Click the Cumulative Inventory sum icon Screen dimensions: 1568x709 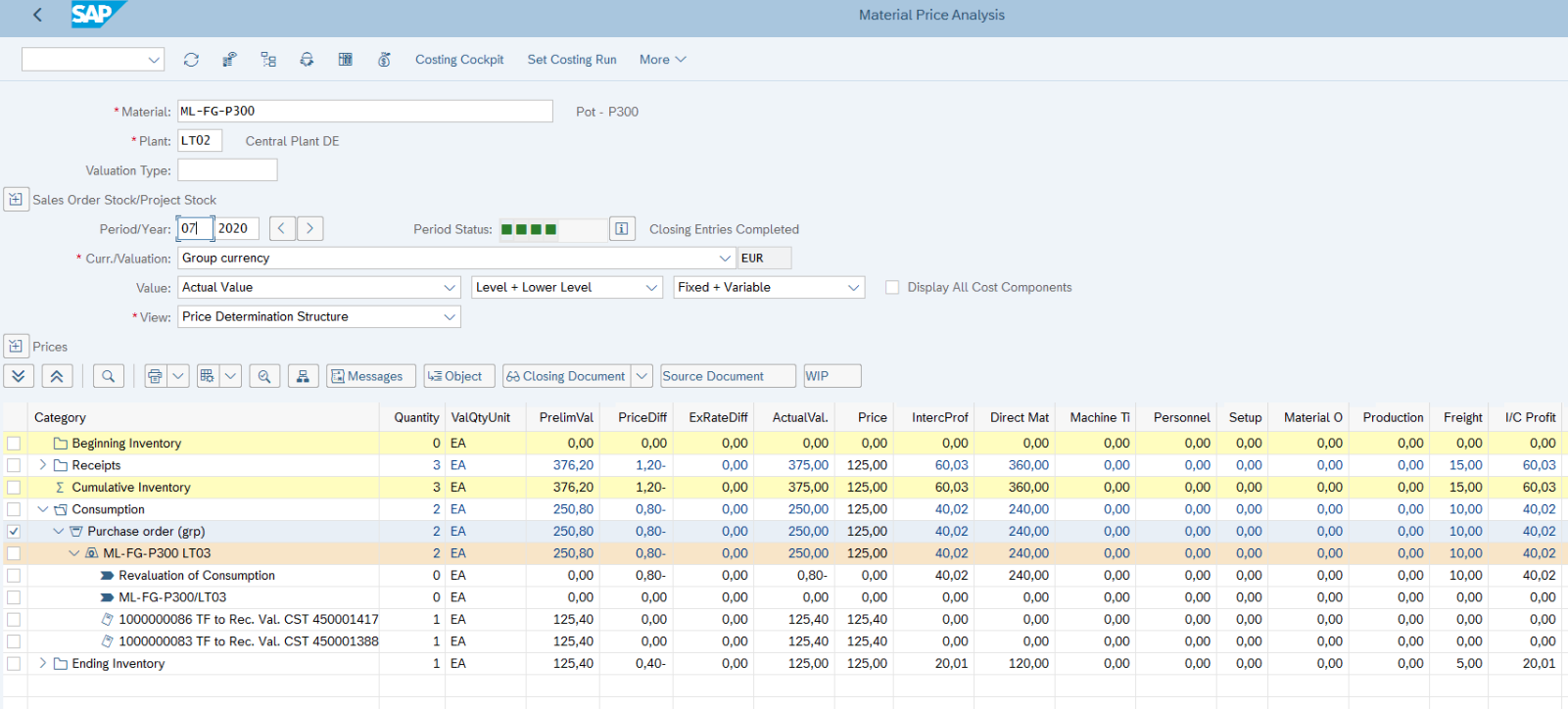point(61,488)
